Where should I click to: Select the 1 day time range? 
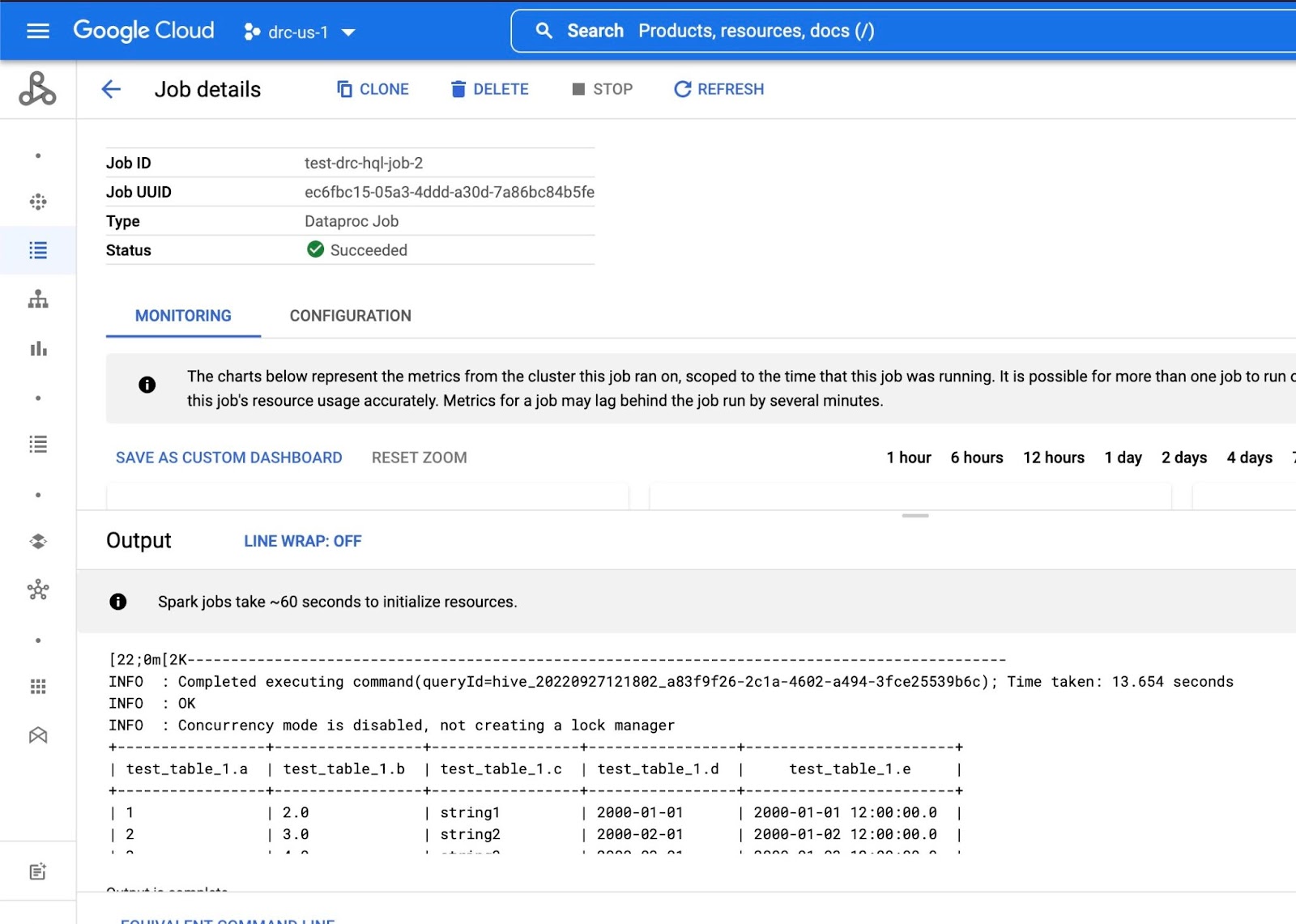click(x=1123, y=458)
